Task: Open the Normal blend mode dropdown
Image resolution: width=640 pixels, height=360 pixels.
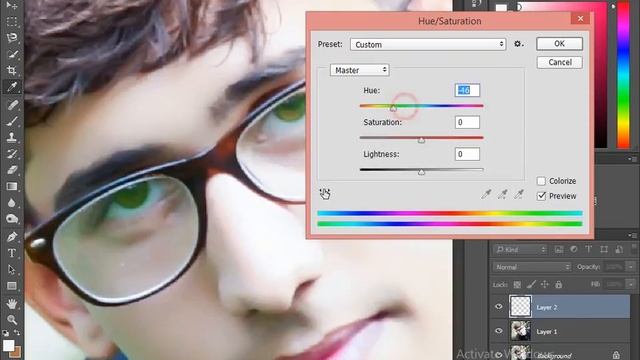Action: pyautogui.click(x=531, y=267)
